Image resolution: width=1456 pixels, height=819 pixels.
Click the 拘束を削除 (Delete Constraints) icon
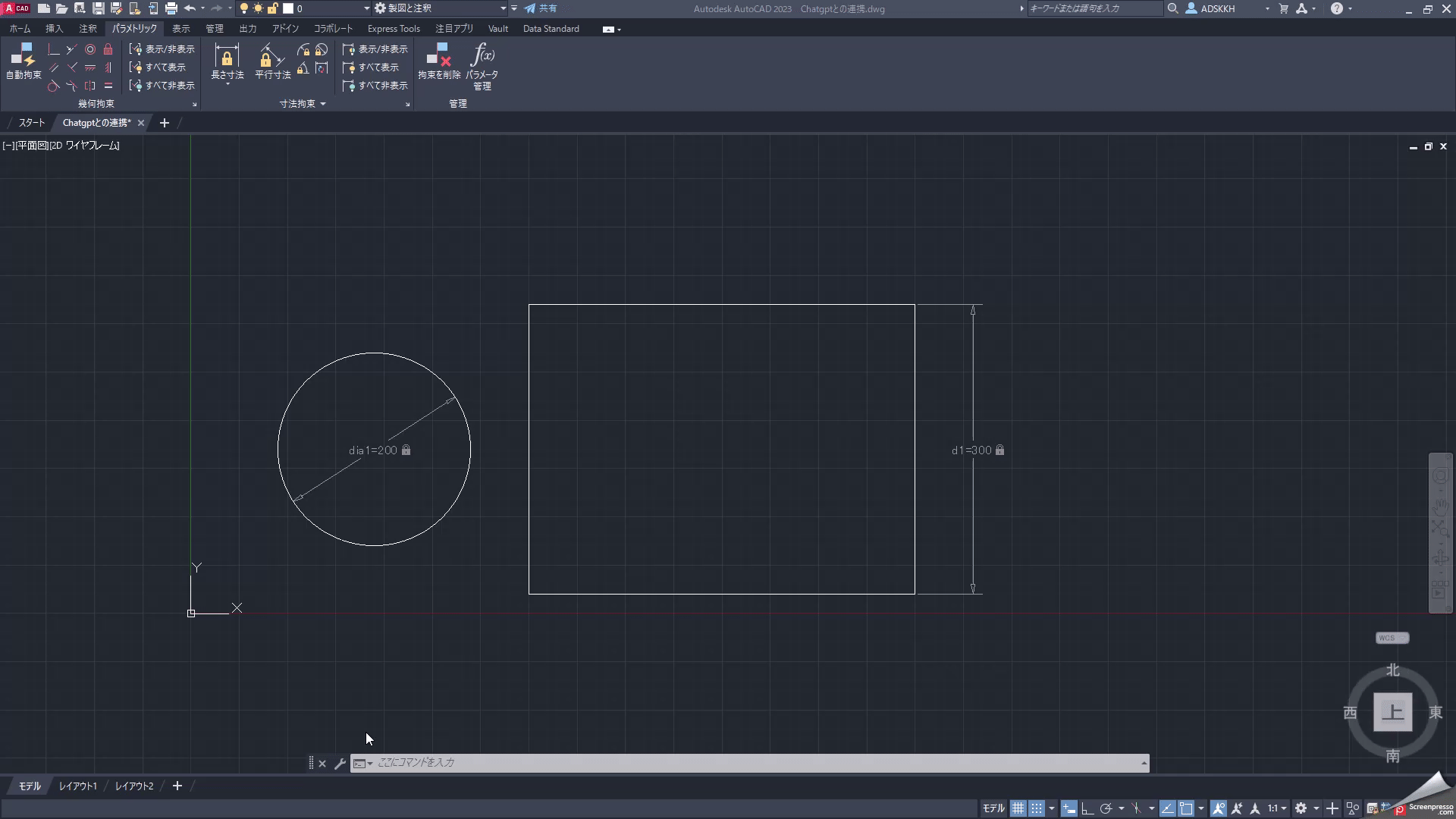coord(438,61)
